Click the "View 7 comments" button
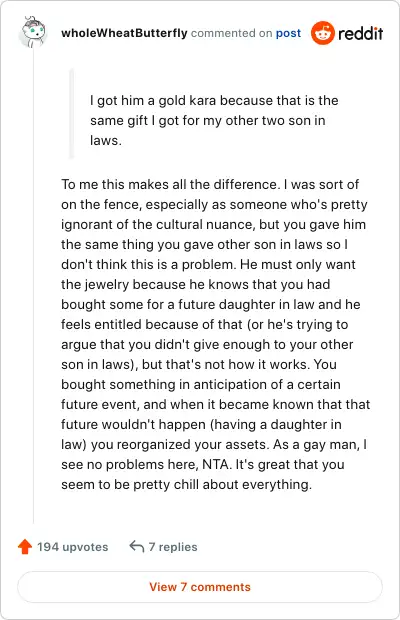400x620 pixels. coord(200,587)
